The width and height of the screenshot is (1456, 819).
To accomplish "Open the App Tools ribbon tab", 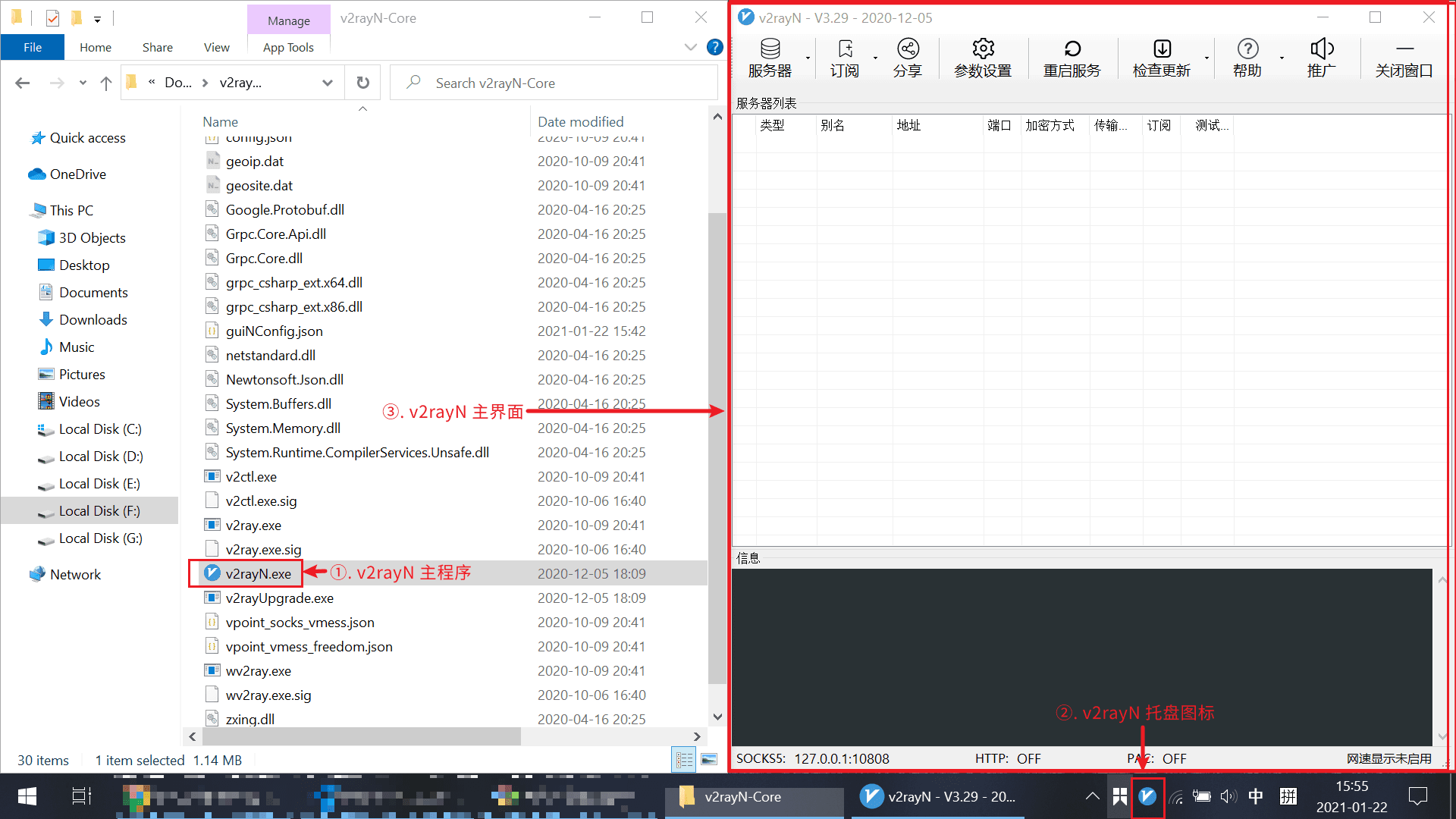I will [x=288, y=47].
